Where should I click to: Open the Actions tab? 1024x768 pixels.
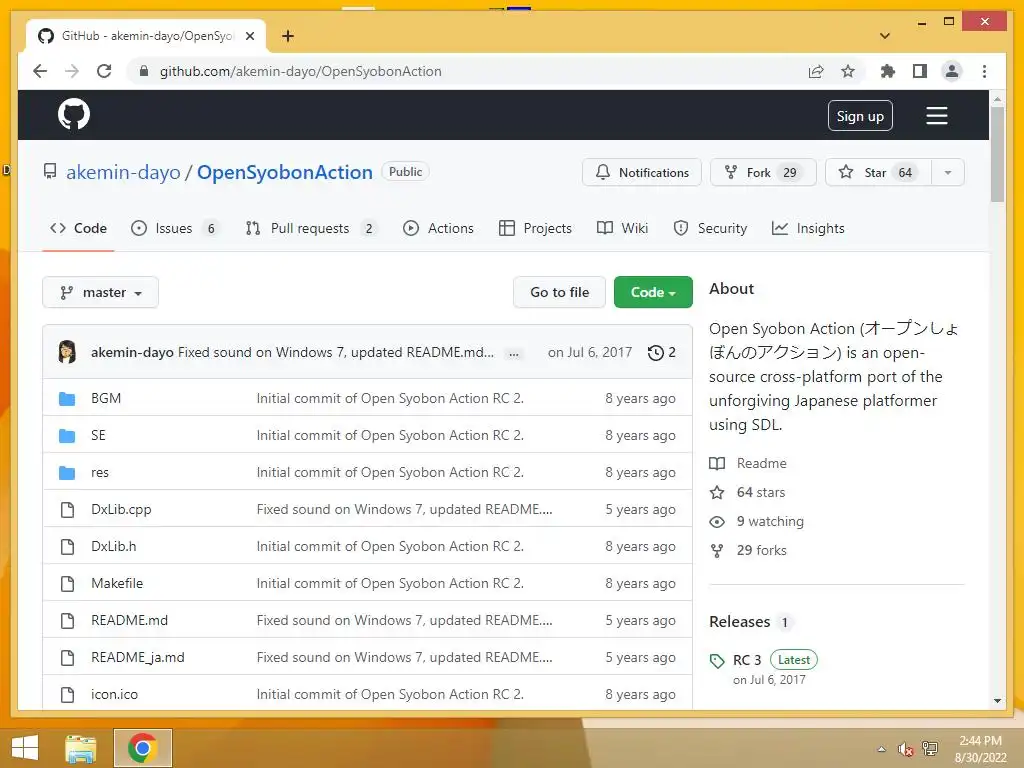(x=438, y=229)
